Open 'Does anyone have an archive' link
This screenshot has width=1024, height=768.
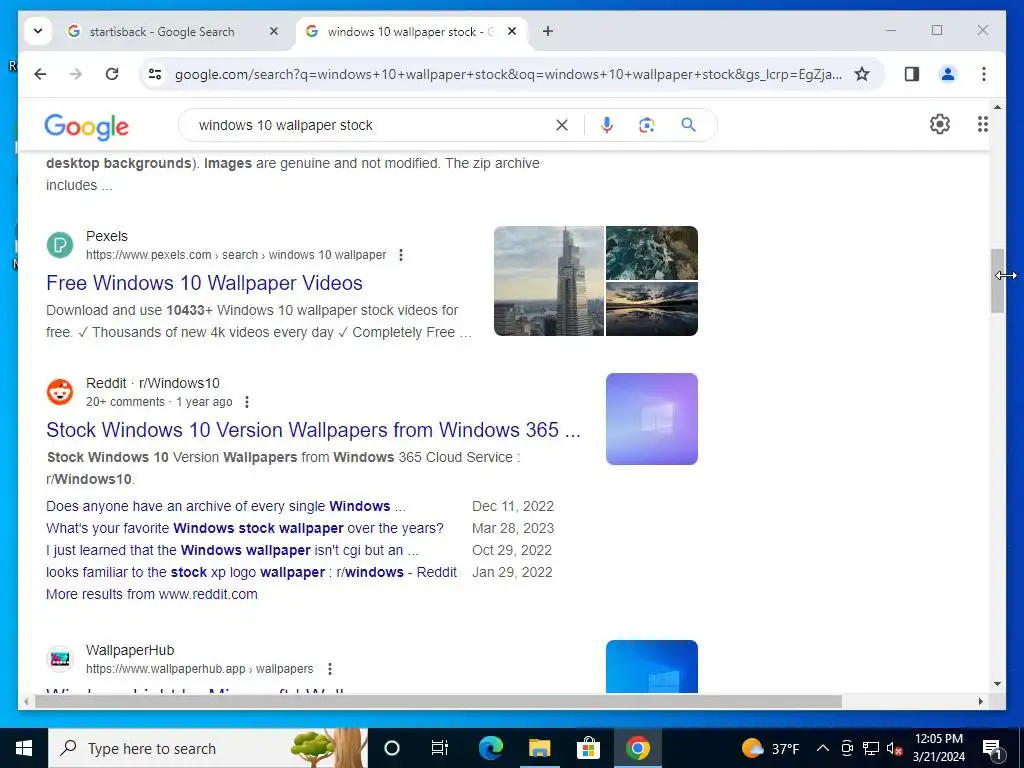pos(226,506)
